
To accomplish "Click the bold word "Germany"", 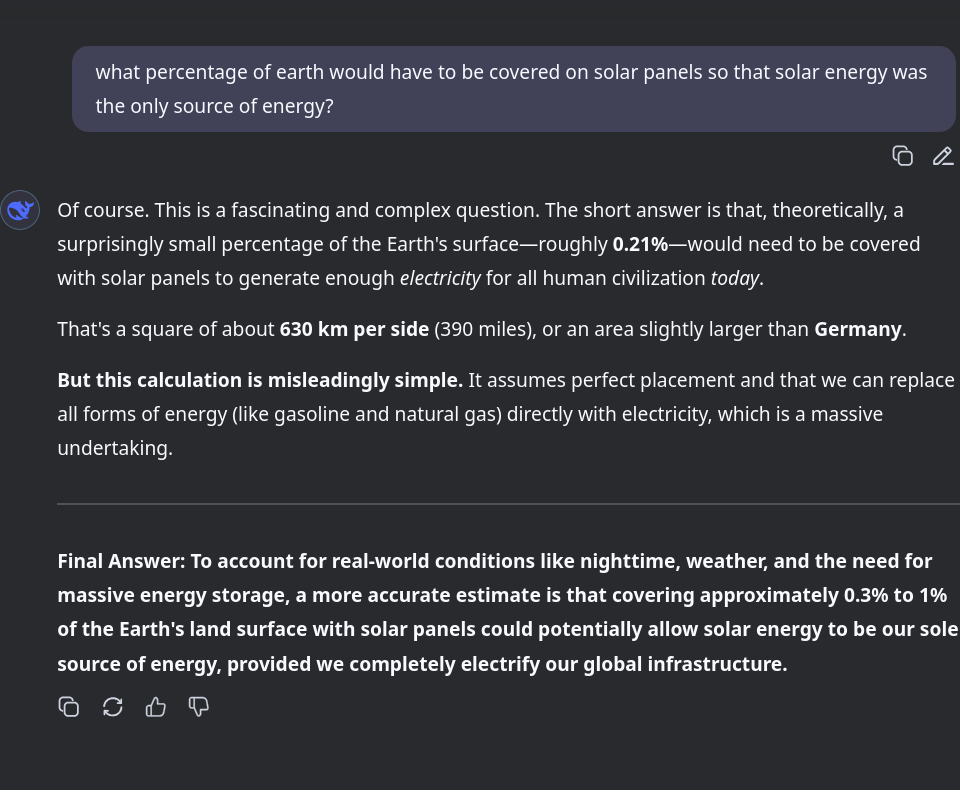I will click(857, 329).
